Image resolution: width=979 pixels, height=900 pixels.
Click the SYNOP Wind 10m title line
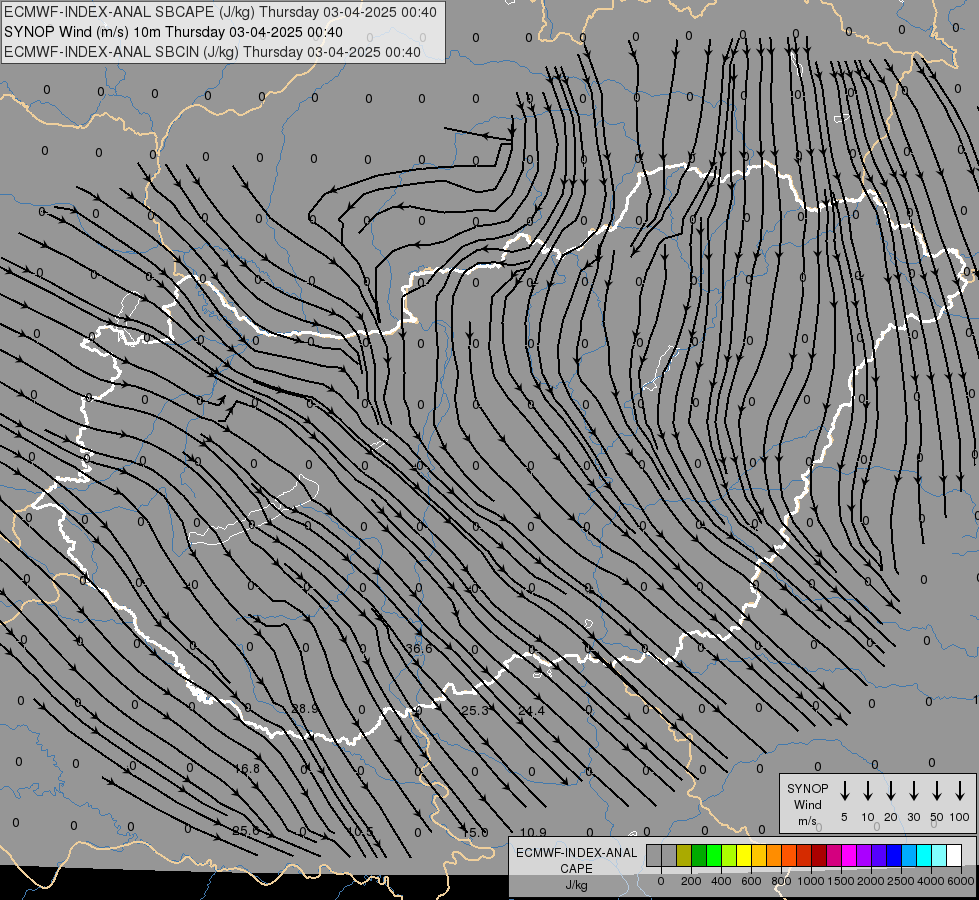pos(173,32)
